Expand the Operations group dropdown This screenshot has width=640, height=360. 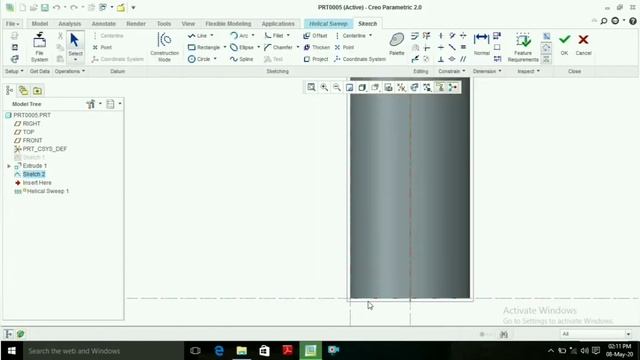click(x=70, y=71)
